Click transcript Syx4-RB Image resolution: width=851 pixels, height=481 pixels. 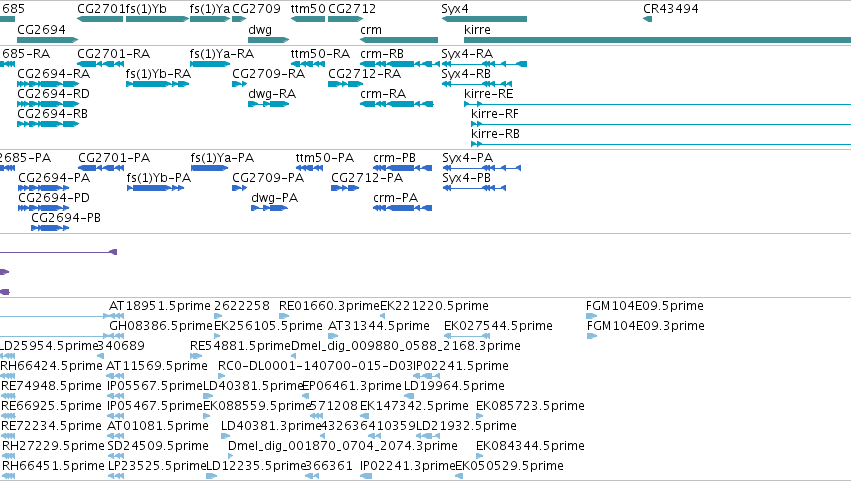[477, 84]
